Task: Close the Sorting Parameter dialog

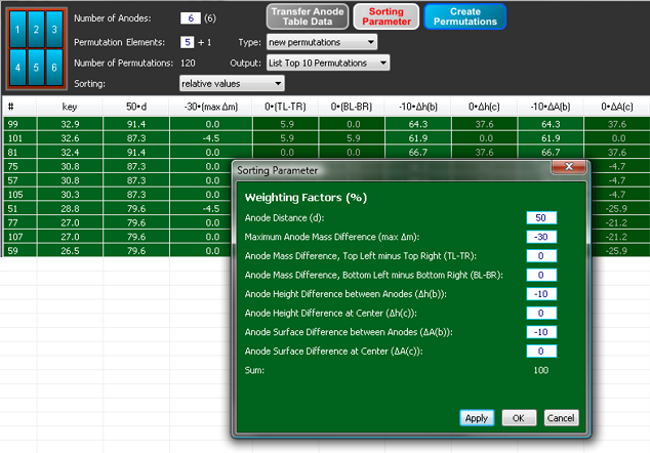Action: pyautogui.click(x=569, y=167)
